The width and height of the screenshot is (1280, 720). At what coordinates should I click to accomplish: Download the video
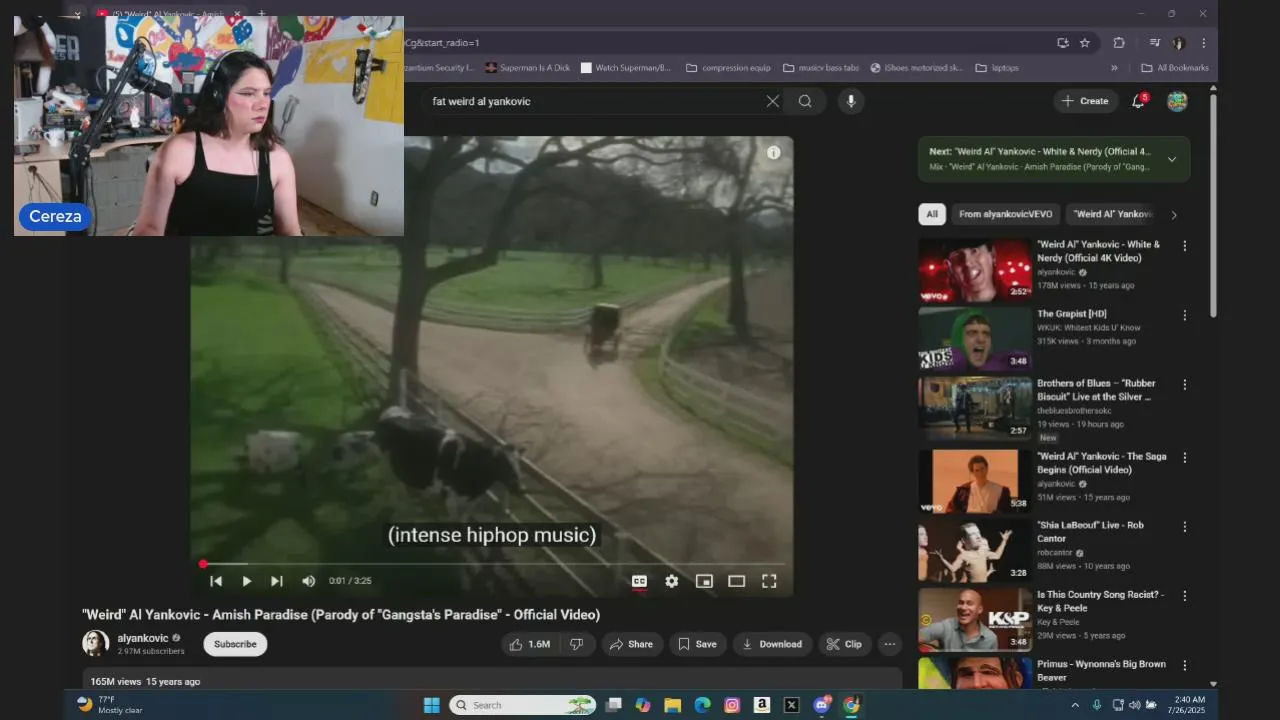point(771,644)
